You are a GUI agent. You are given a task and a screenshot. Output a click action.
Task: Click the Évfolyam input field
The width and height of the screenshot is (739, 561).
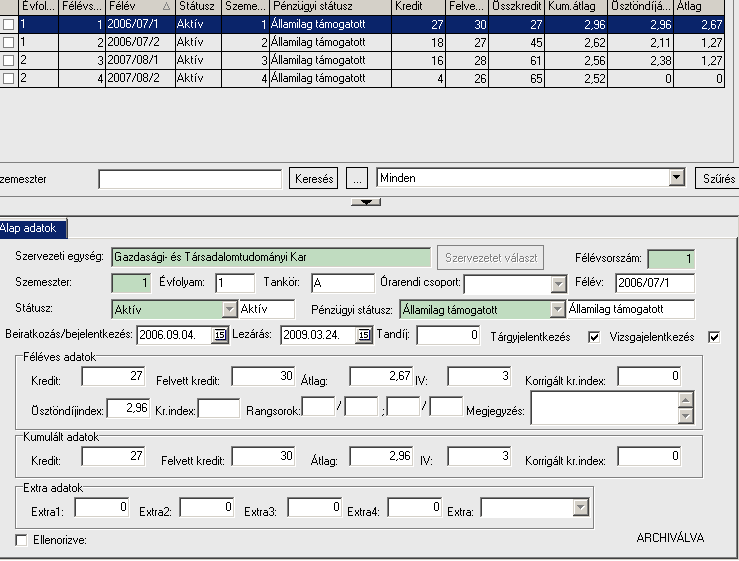tap(235, 283)
